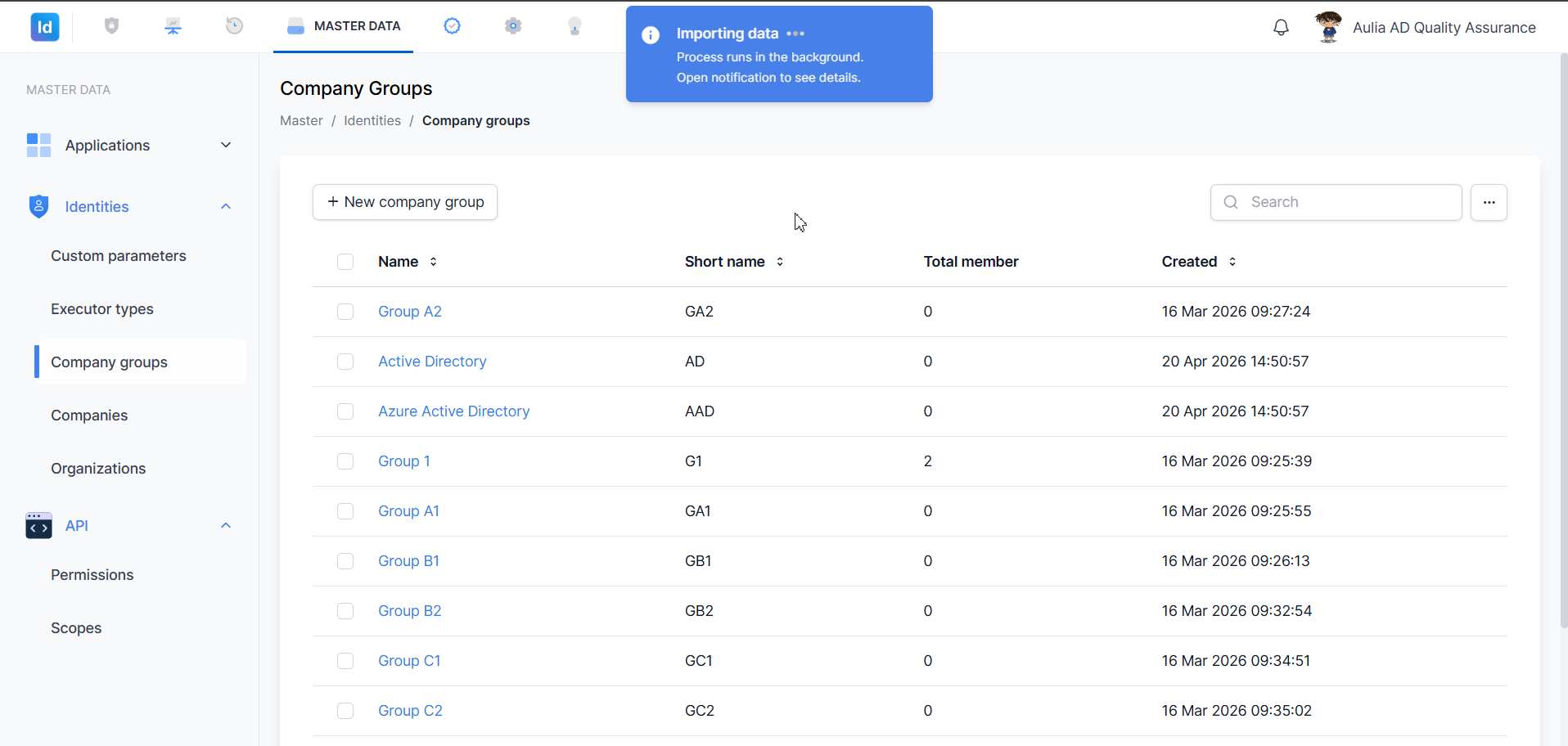The height and width of the screenshot is (746, 1568).
Task: Open the Group C1 link
Action: point(409,661)
